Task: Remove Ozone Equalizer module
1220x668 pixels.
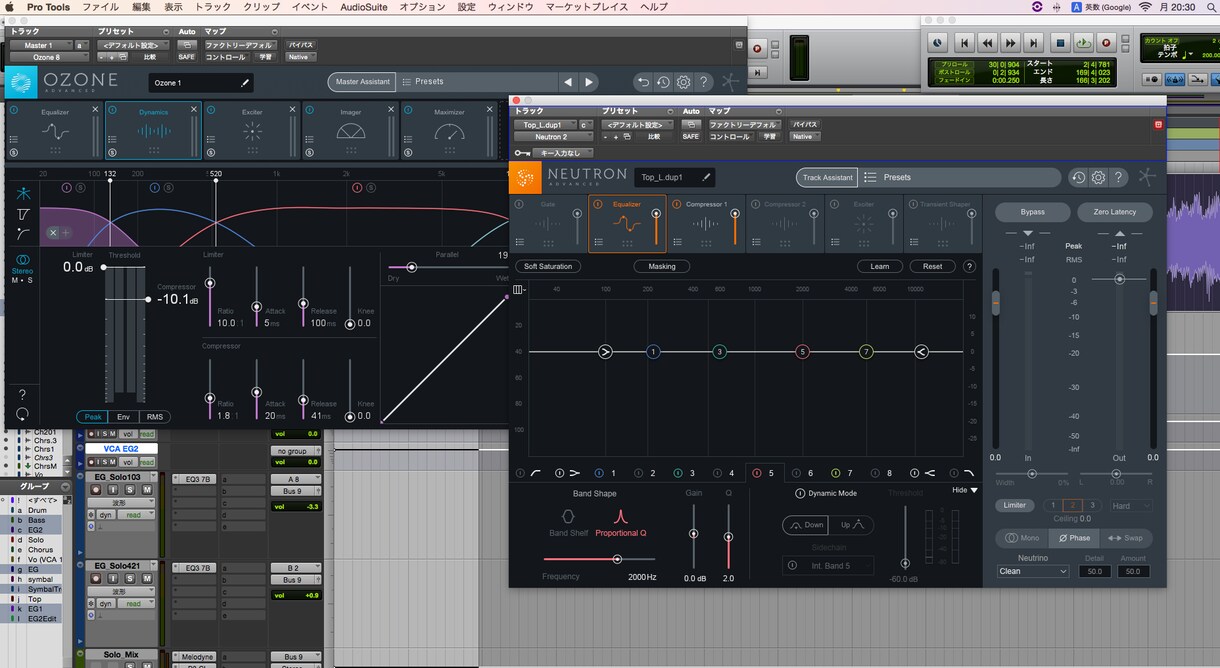Action: pos(95,109)
